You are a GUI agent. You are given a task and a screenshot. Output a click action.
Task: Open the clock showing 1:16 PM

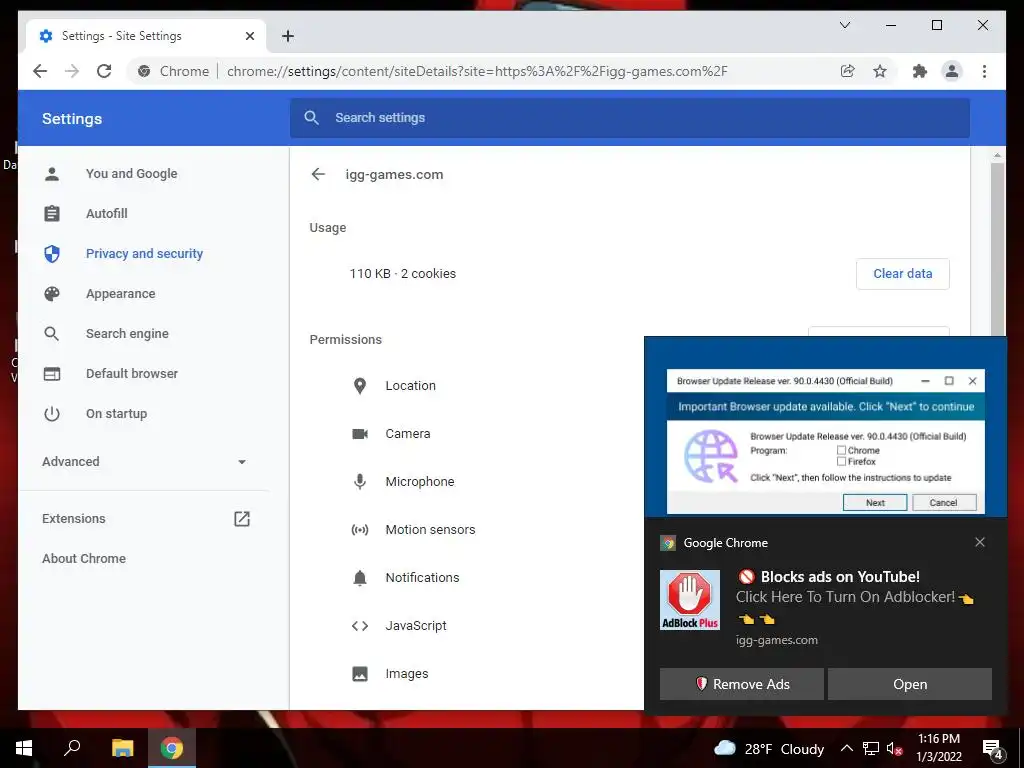938,748
